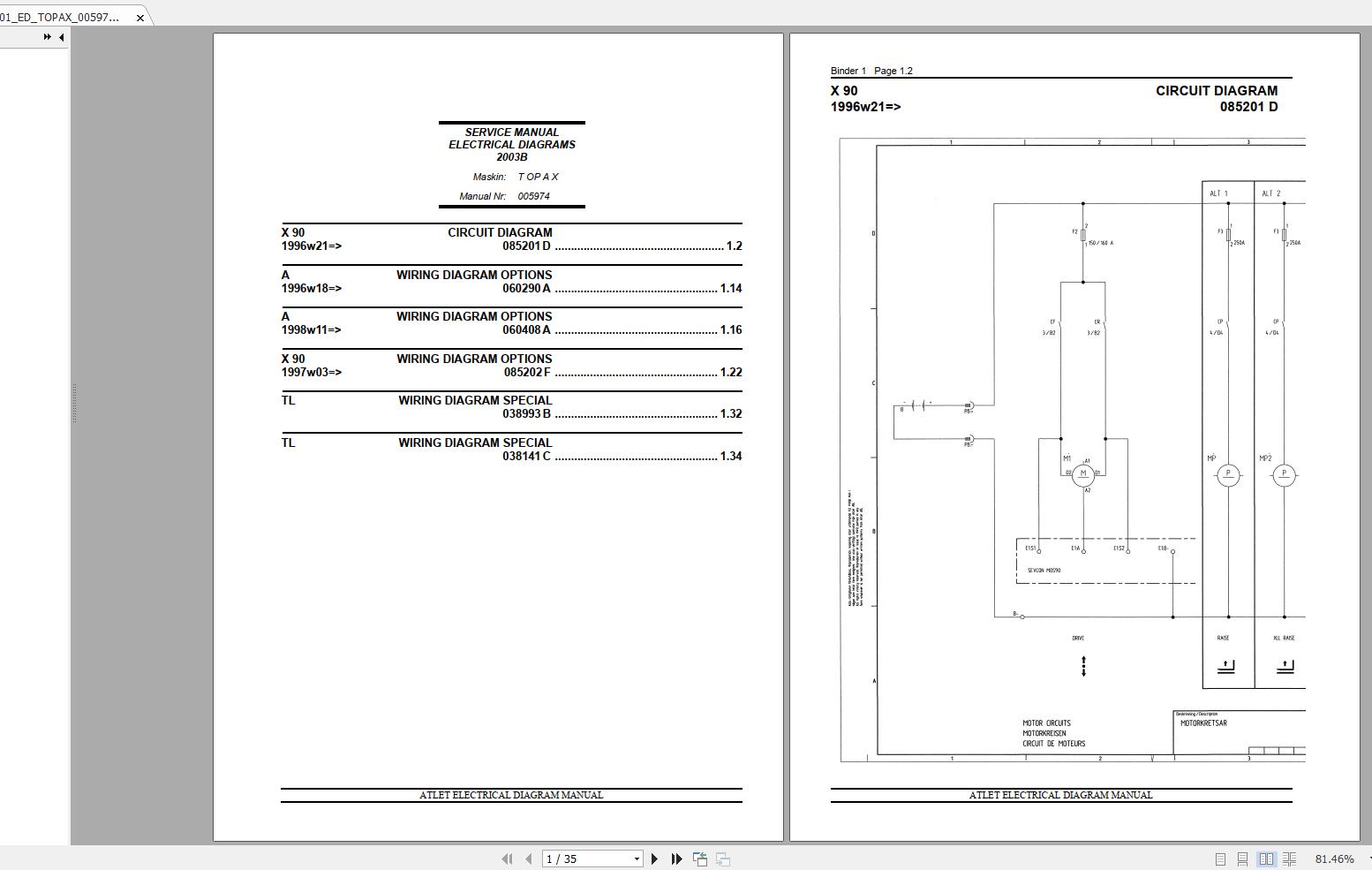Click the ALT 1 column label
The height and width of the screenshot is (870, 1372).
(1218, 193)
